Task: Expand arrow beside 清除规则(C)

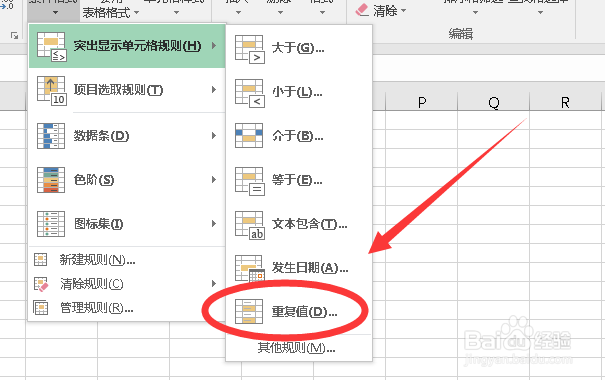Action: click(214, 284)
